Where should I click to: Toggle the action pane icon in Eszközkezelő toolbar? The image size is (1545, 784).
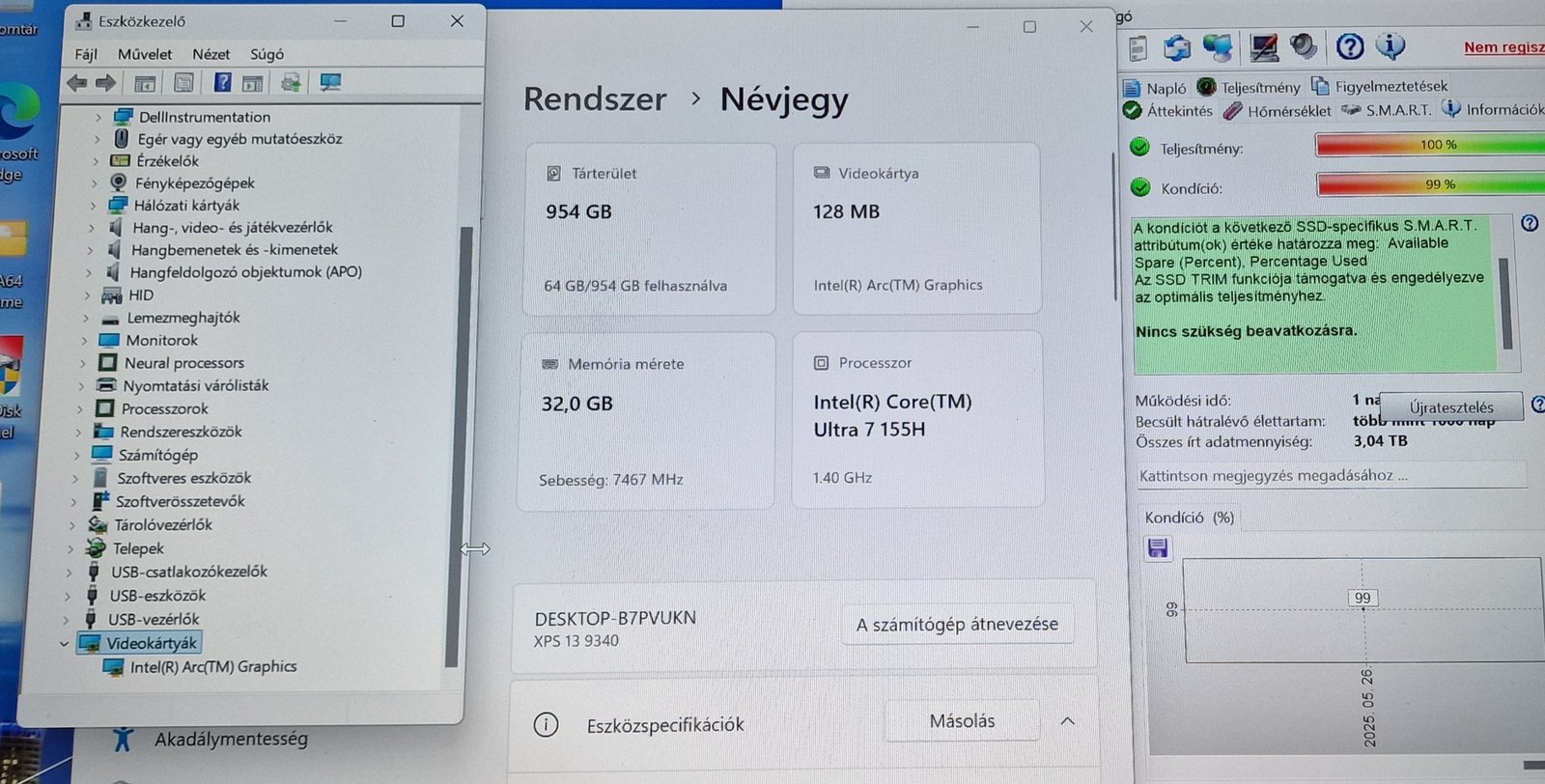coord(252,83)
